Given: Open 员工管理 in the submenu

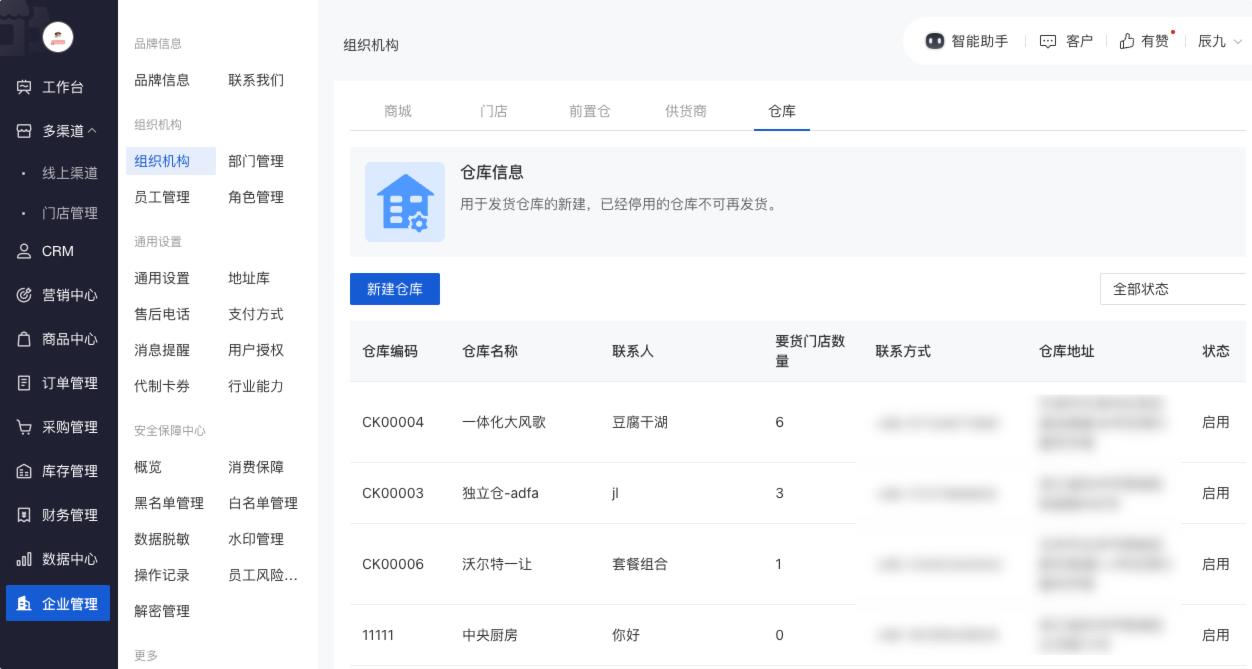Looking at the screenshot, I should click(x=162, y=197).
